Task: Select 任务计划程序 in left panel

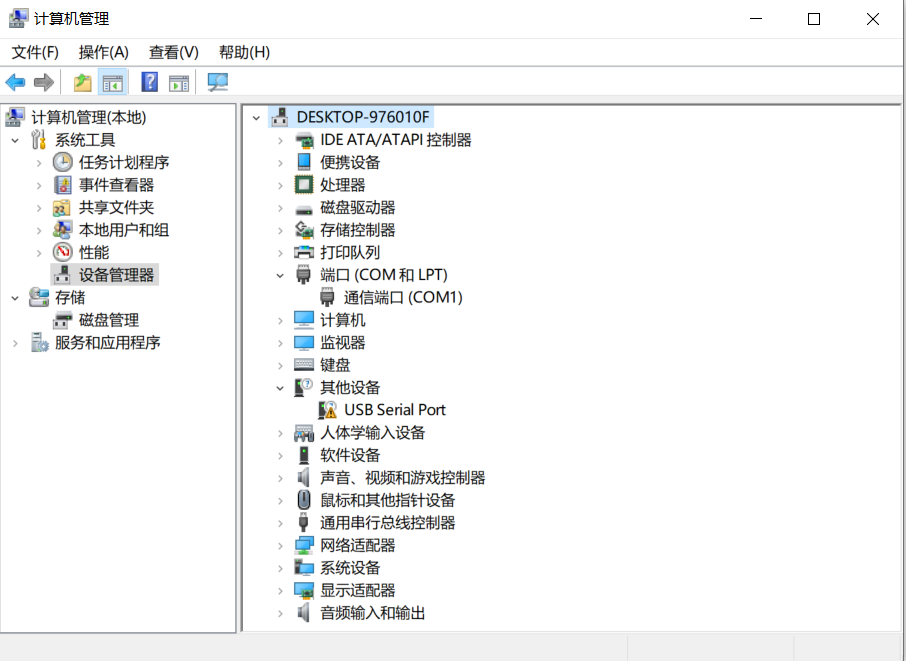Action: 123,162
